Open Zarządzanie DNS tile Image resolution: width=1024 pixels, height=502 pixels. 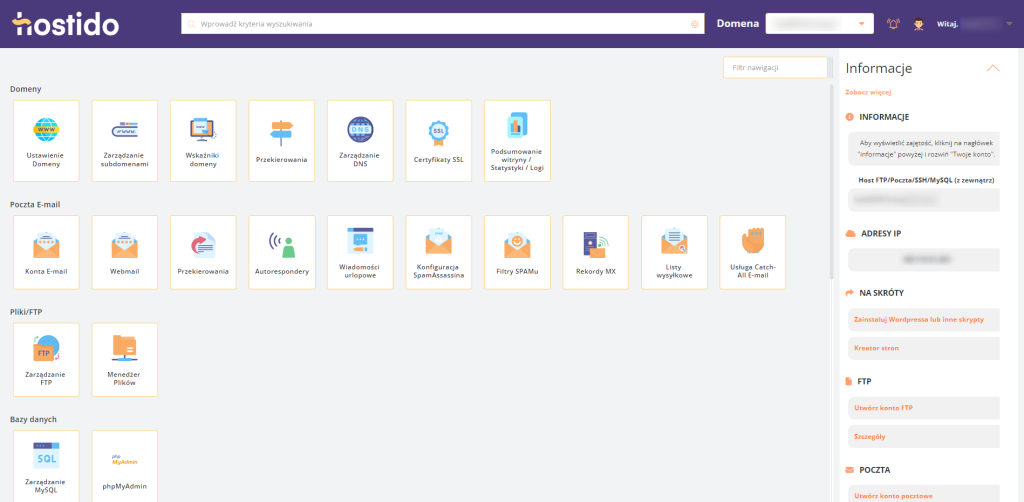(359, 140)
